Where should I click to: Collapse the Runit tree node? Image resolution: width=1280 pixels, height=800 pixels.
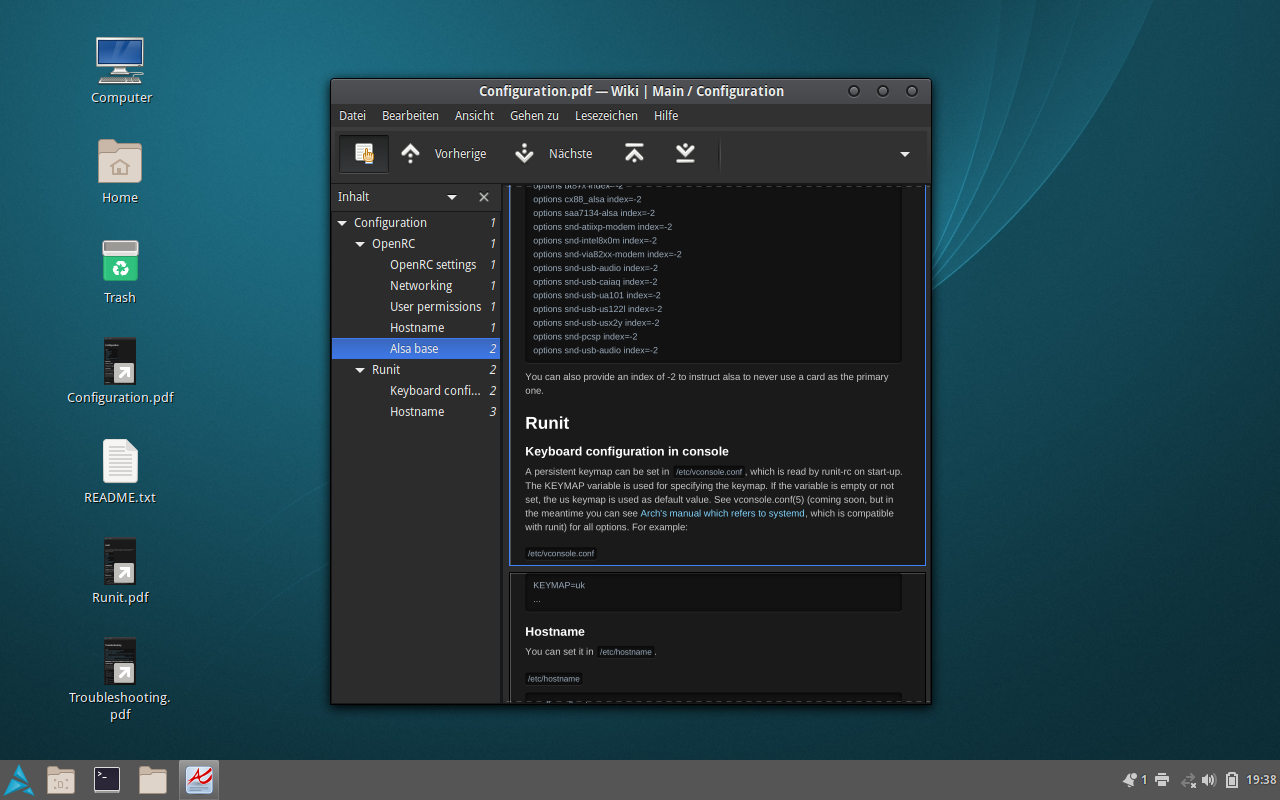click(361, 370)
